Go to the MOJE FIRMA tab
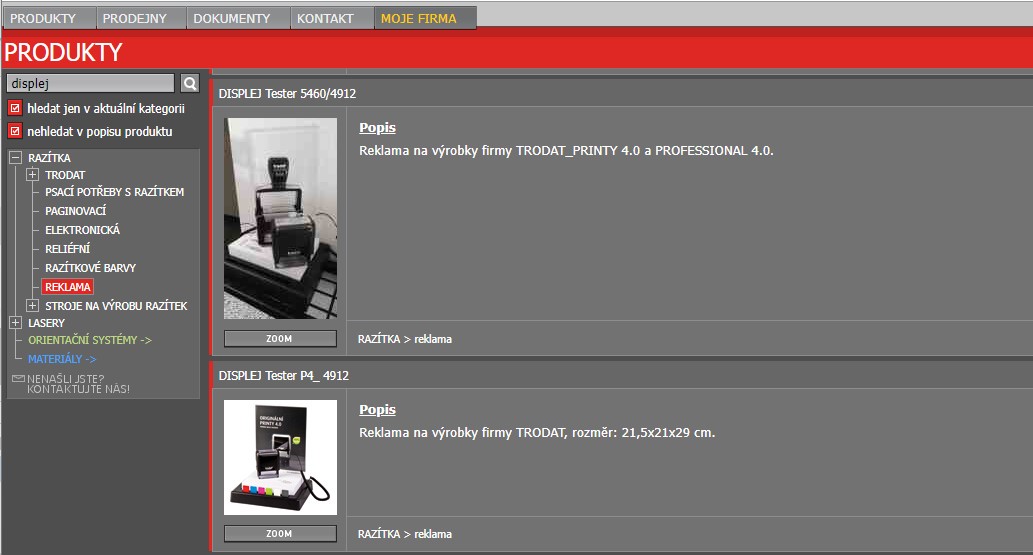The height and width of the screenshot is (555, 1033). [418, 18]
